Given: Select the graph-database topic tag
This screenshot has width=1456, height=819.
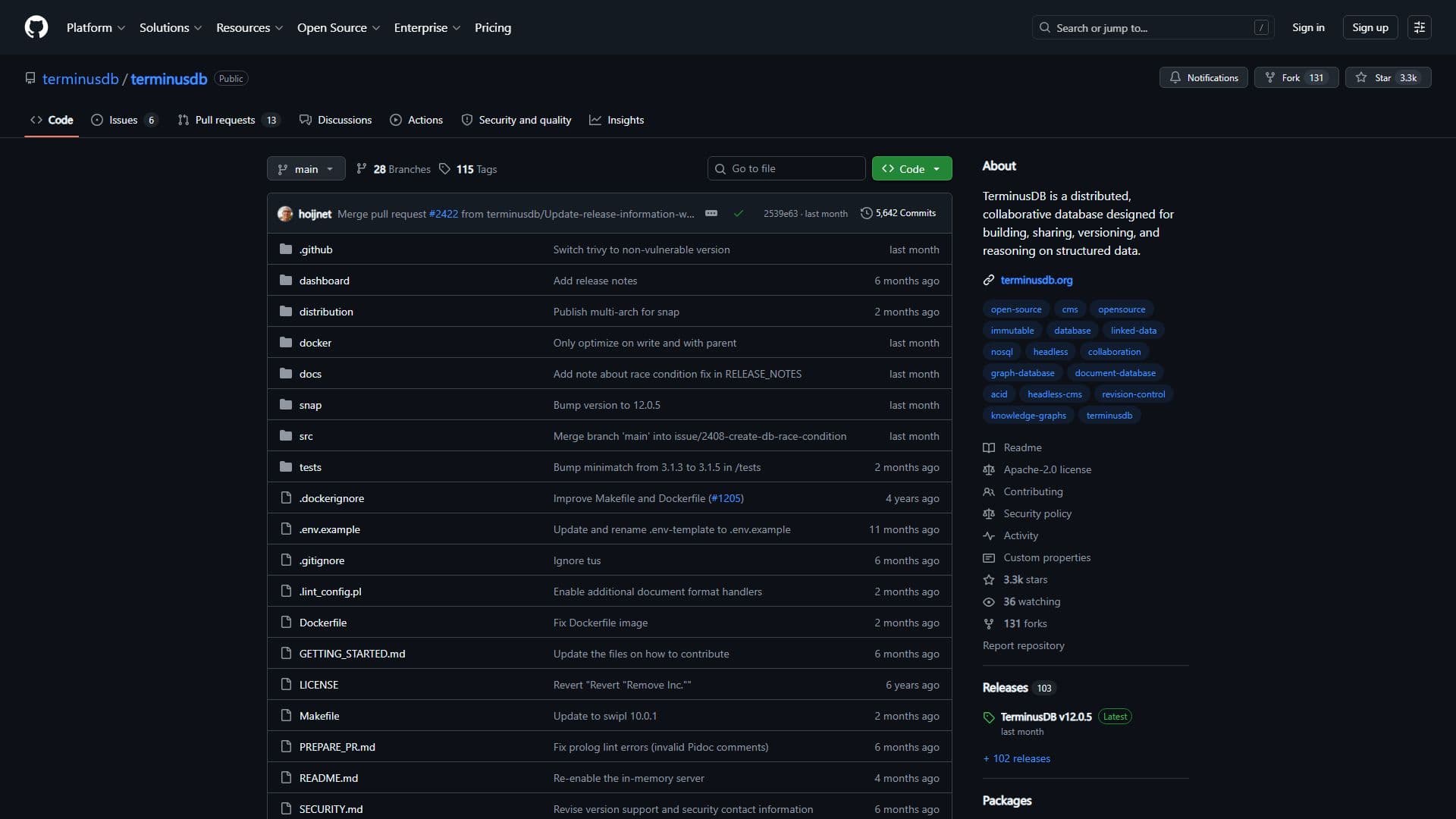Looking at the screenshot, I should 1022,373.
